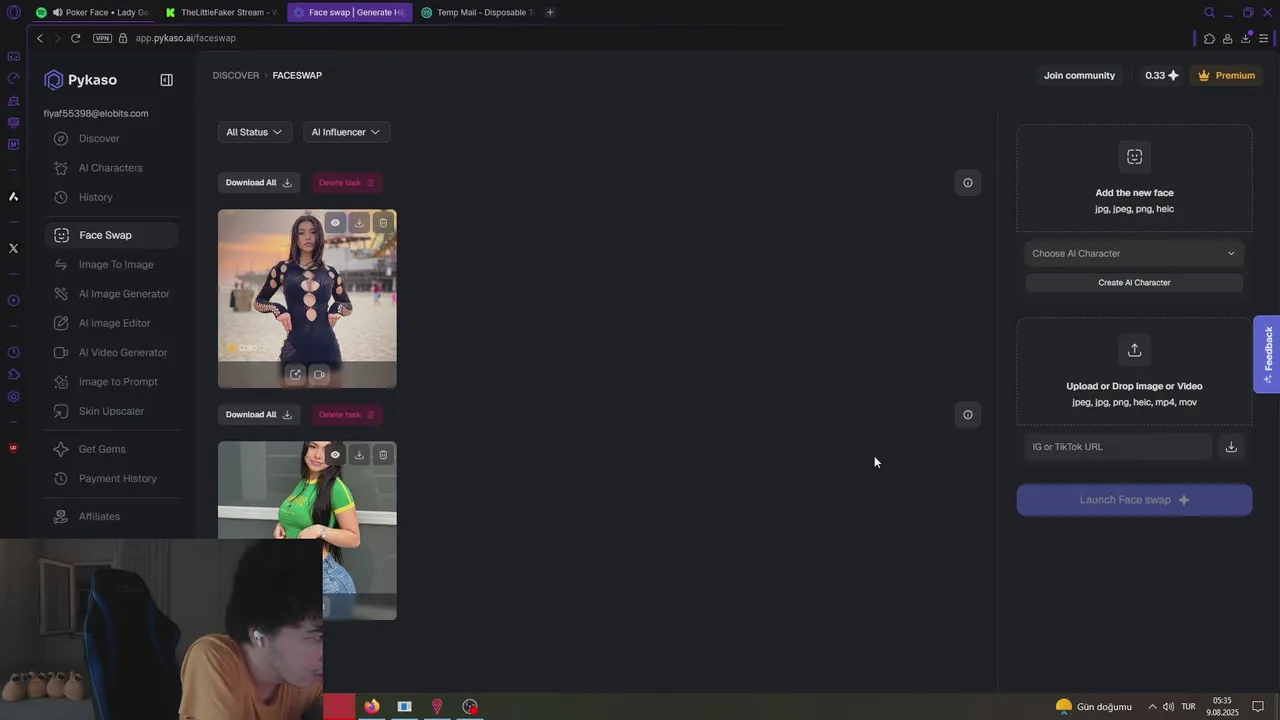Open the Choose AI Character dropdown
Screen dimensions: 1280x720
(1134, 253)
